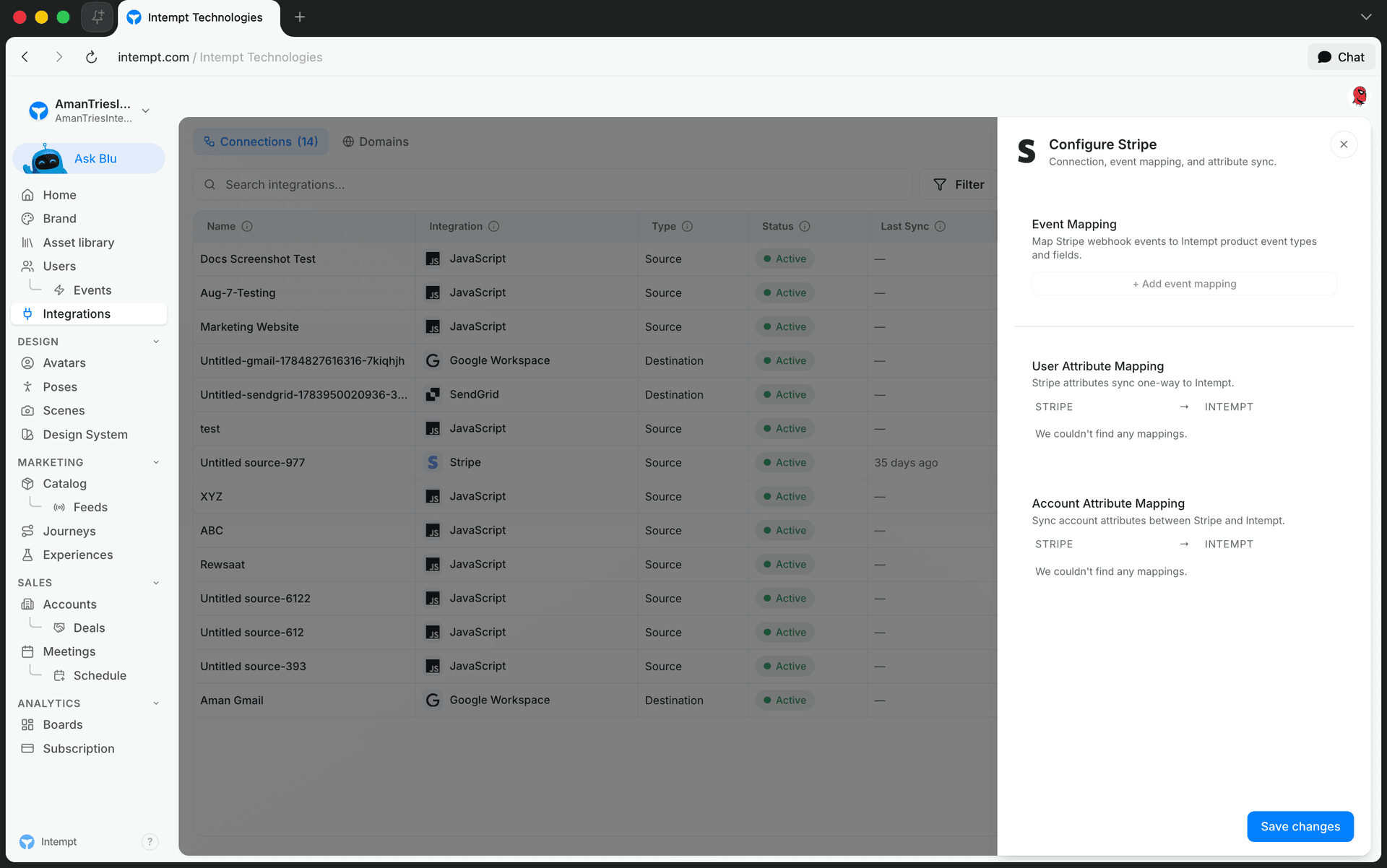Open Feeds under Catalog
Screen dimensions: 1387x868
point(90,508)
